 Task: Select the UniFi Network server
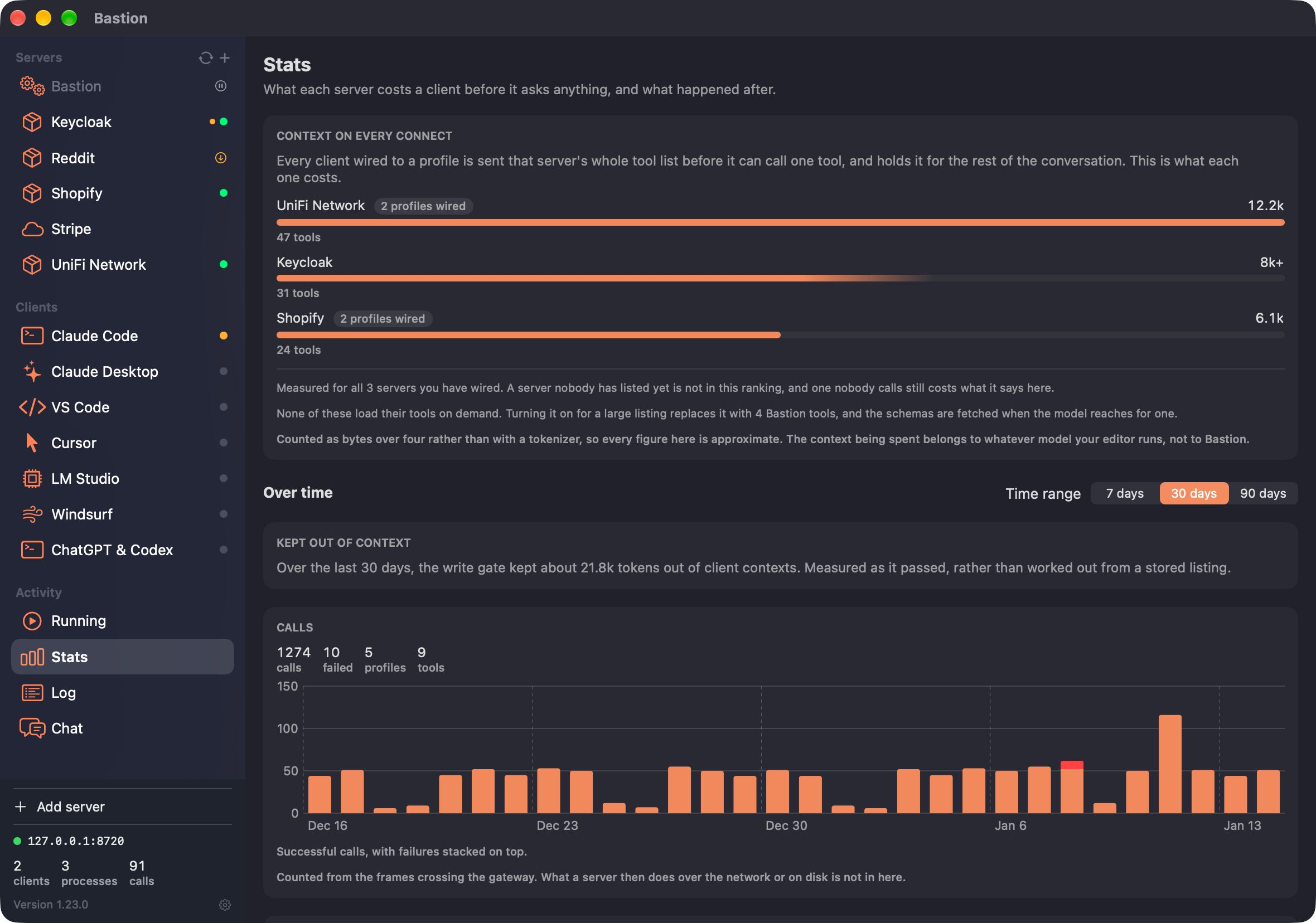123,265
